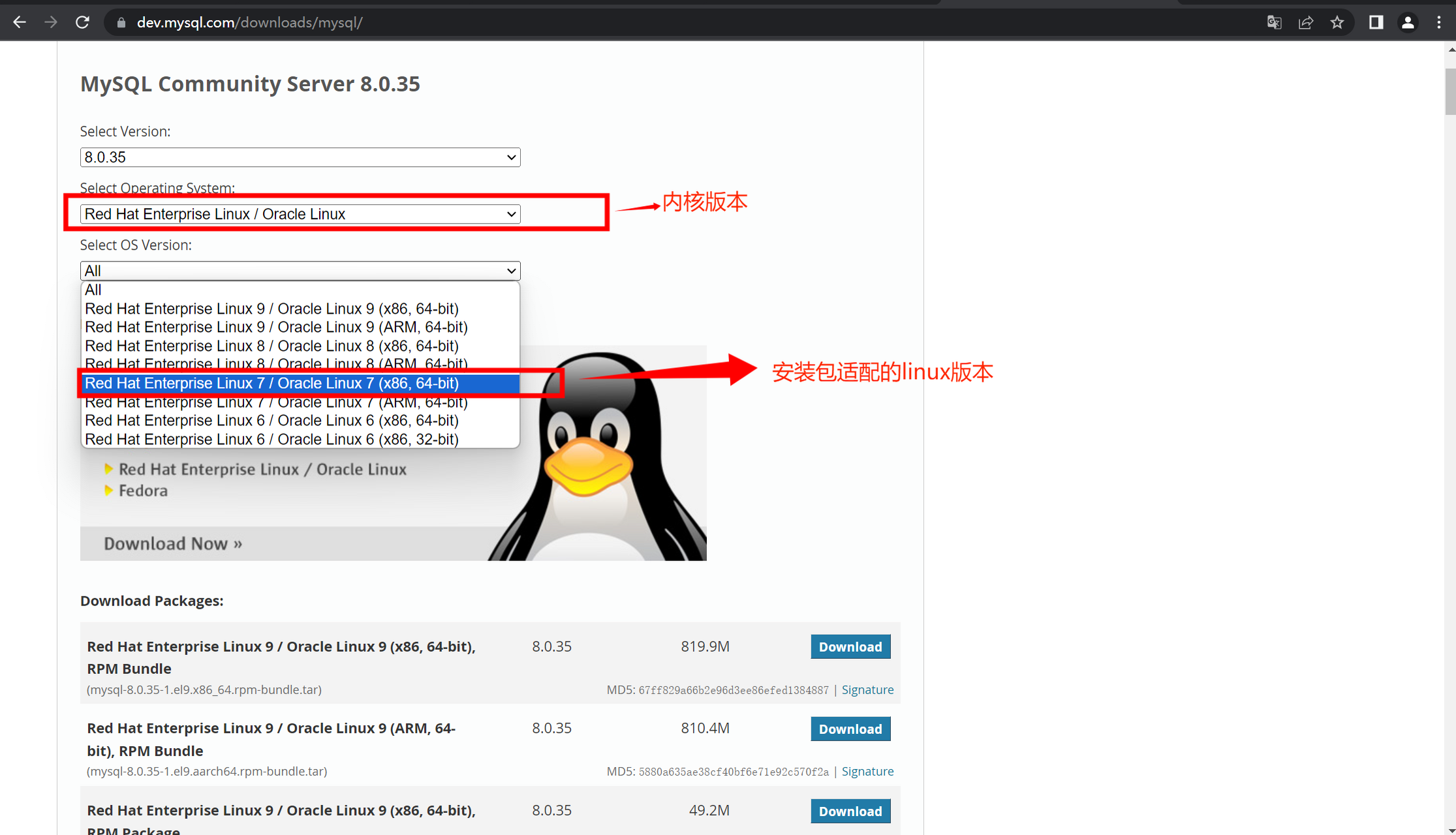The height and width of the screenshot is (835, 1456).
Task: Open the Select Operating System dropdown
Action: (x=300, y=213)
